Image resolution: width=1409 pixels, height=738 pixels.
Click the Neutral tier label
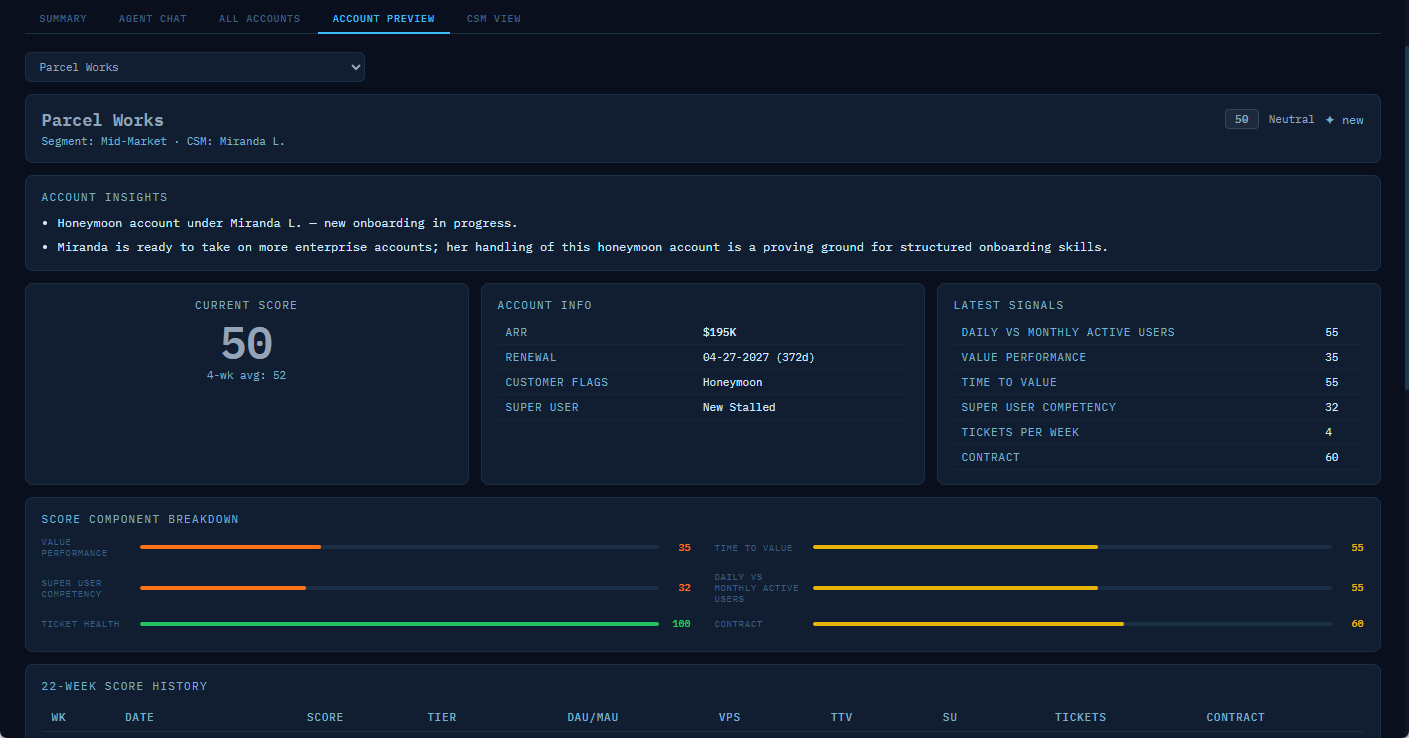click(x=1291, y=119)
